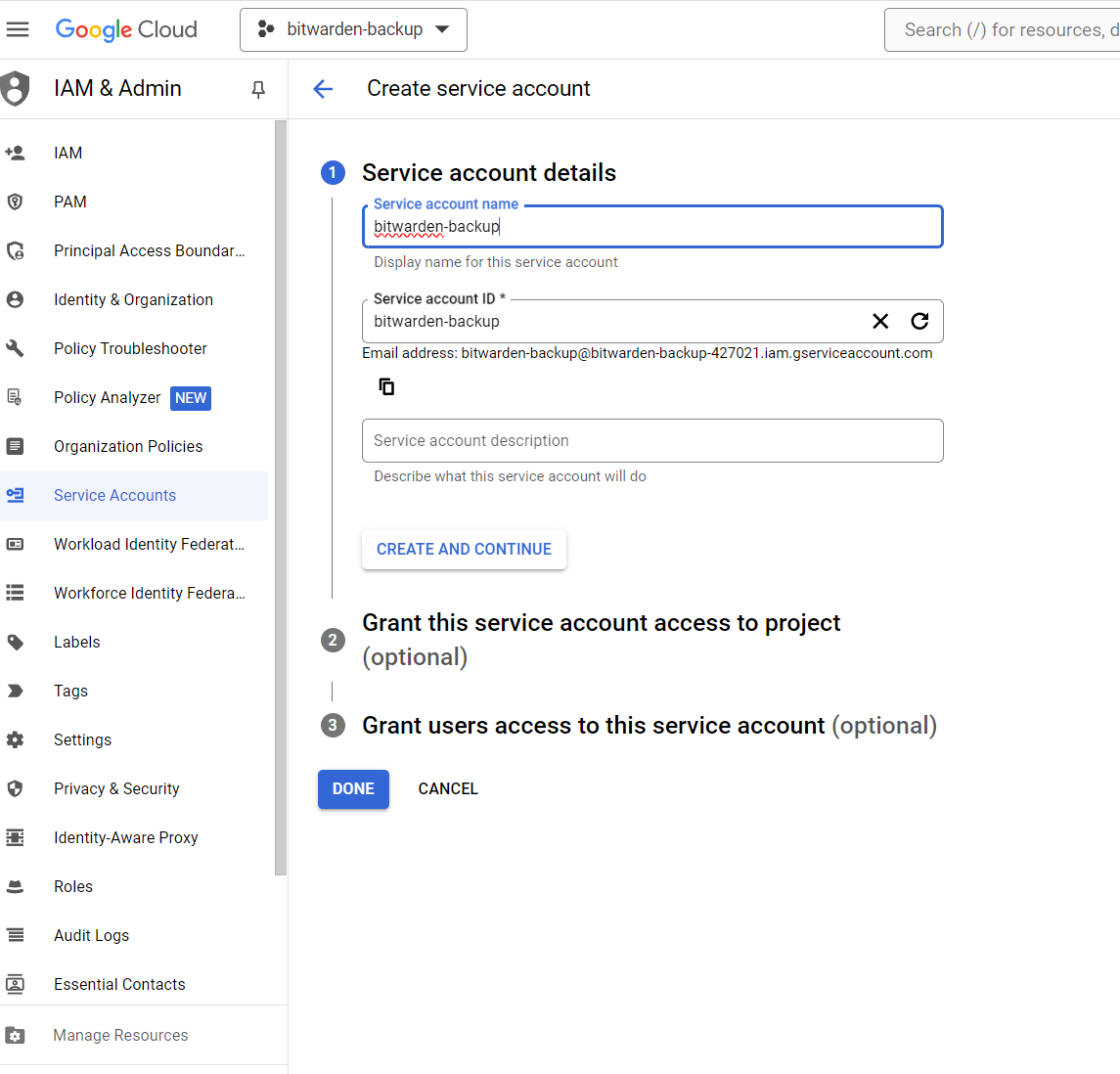Click the sidebar vertical scrollbar
The width and height of the screenshot is (1120, 1074).
281,498
